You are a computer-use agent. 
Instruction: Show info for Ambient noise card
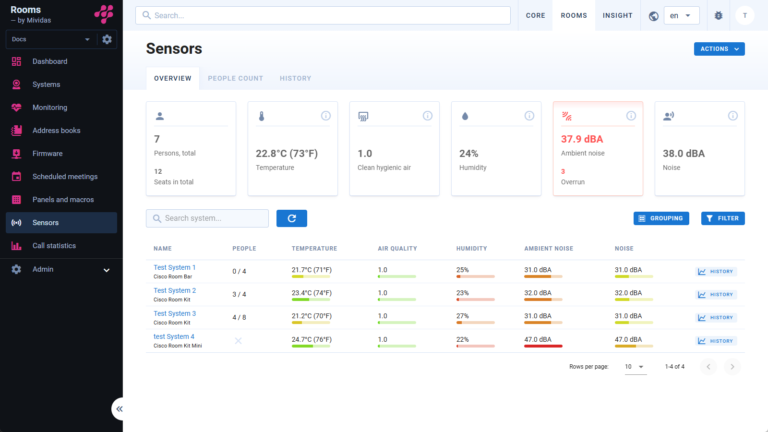point(631,116)
